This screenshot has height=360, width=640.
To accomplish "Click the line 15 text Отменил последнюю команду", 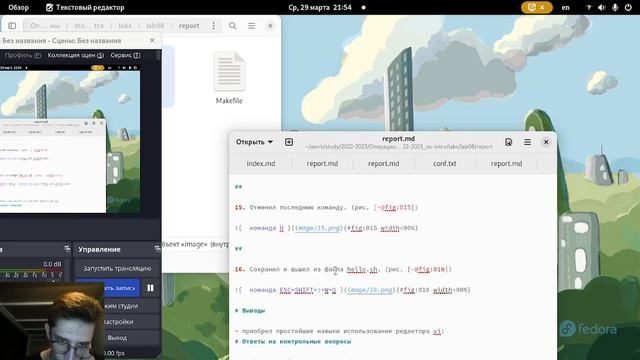I will pyautogui.click(x=298, y=207).
